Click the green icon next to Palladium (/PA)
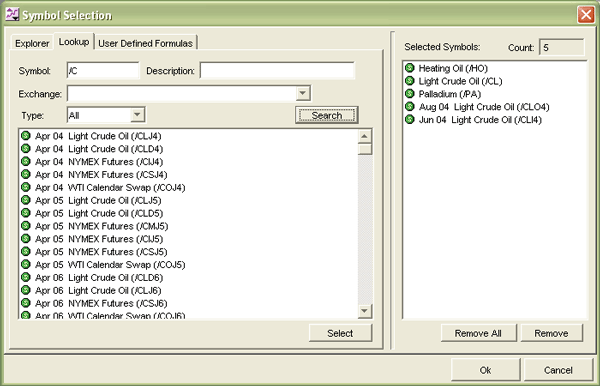This screenshot has width=600, height=386. 409,94
